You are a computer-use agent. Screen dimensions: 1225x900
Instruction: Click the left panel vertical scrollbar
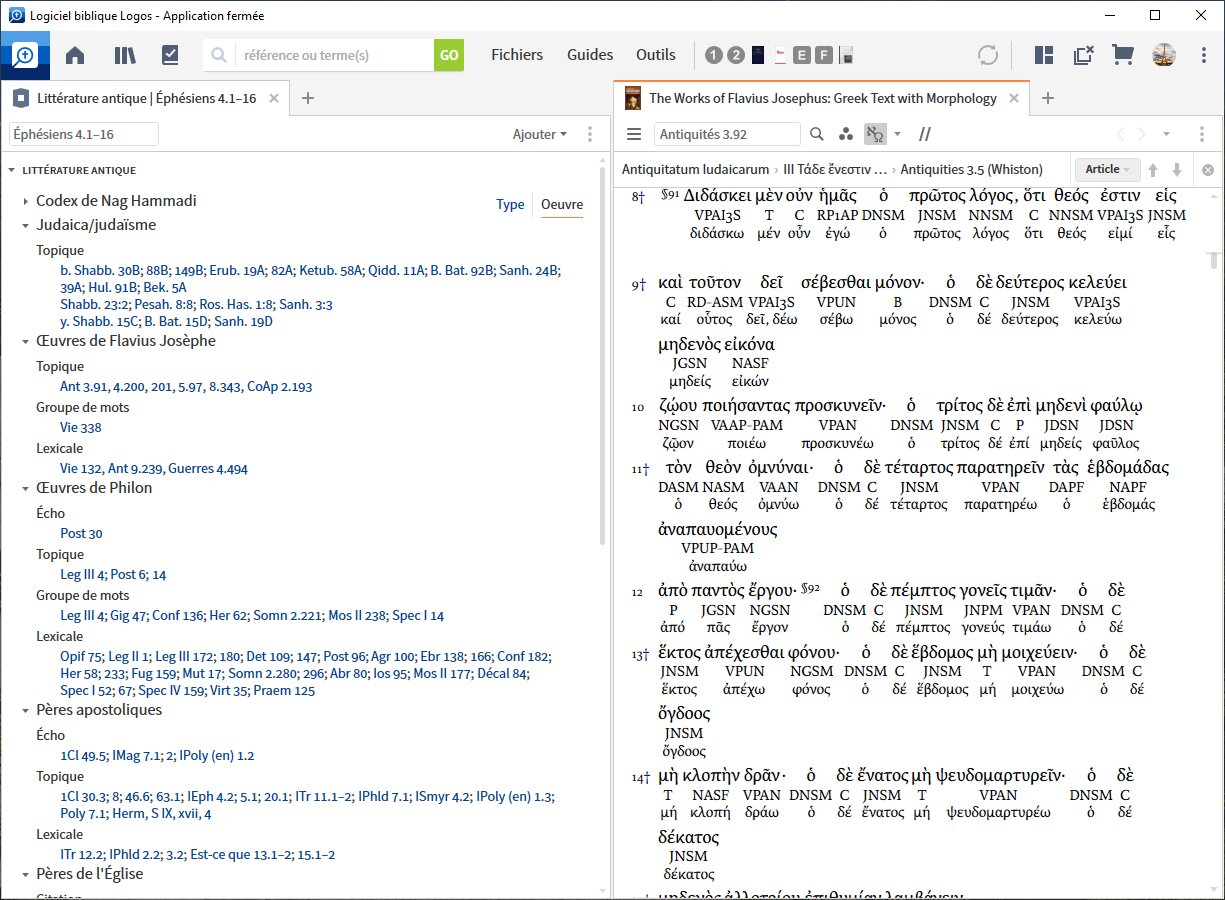point(602,357)
